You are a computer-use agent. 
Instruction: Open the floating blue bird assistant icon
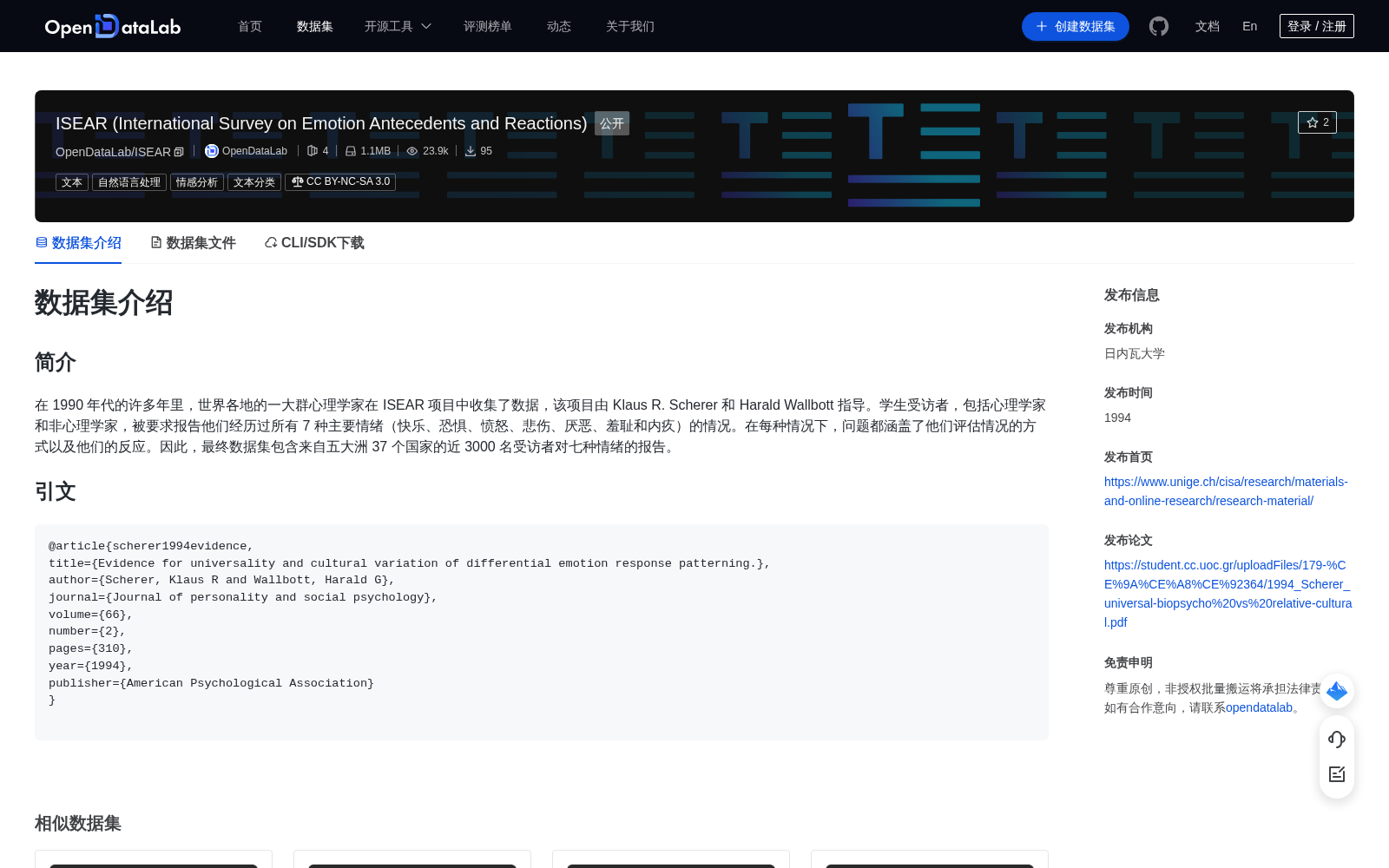coord(1337,691)
